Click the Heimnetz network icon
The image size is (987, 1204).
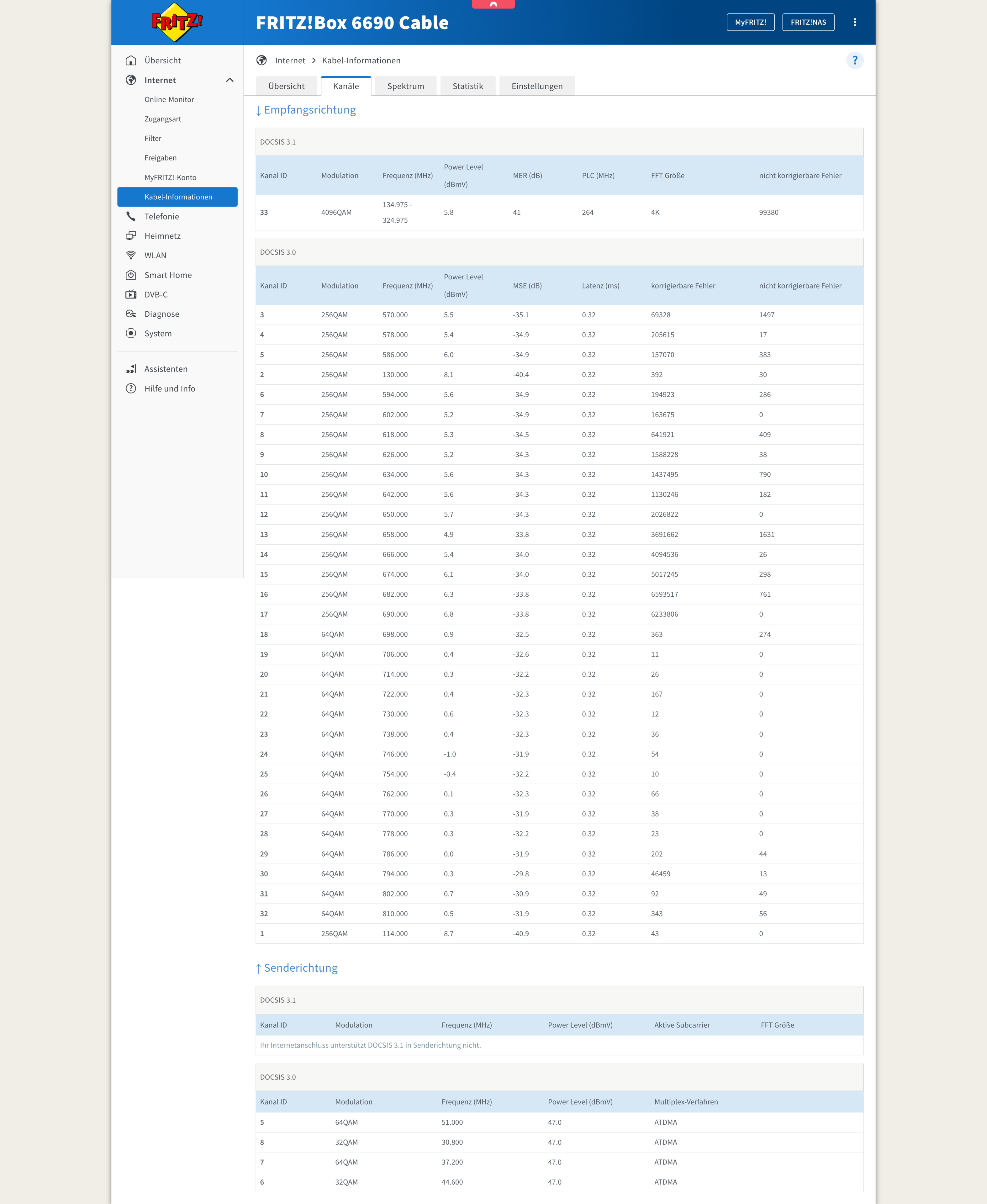[x=131, y=235]
